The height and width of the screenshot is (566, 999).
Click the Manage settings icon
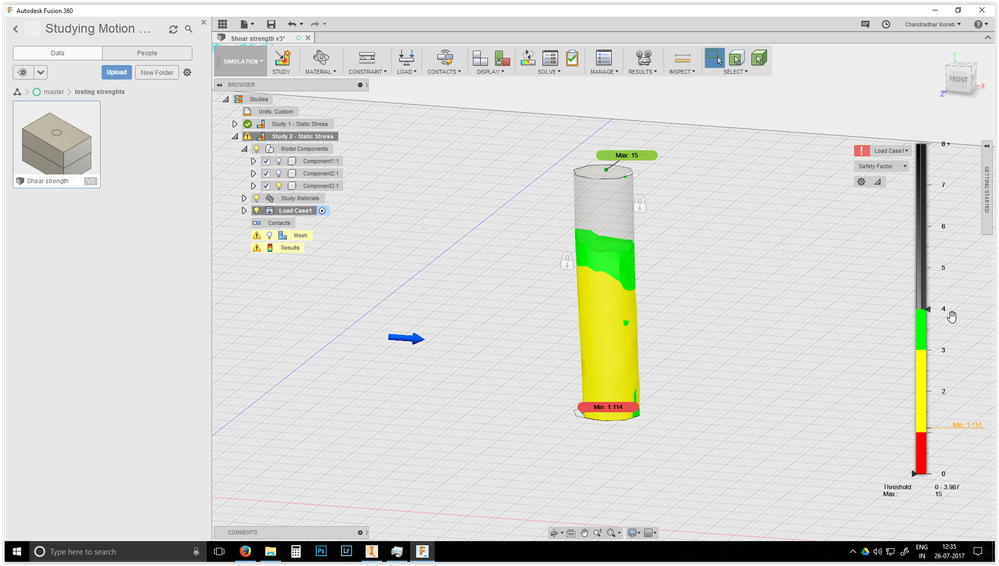coord(603,58)
